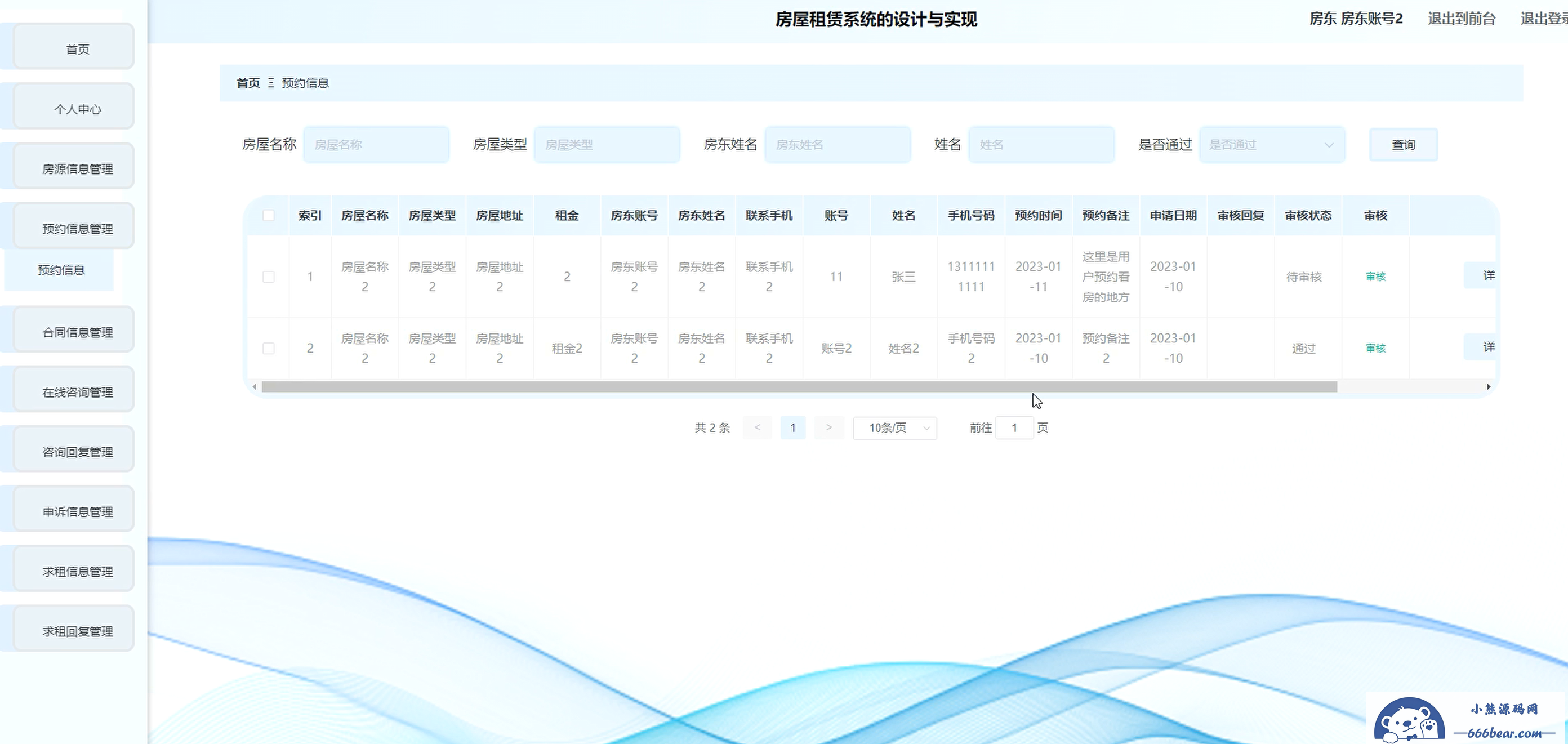This screenshot has height=744, width=1568.
Task: Focus the 房屋名称 search input
Action: tap(376, 144)
